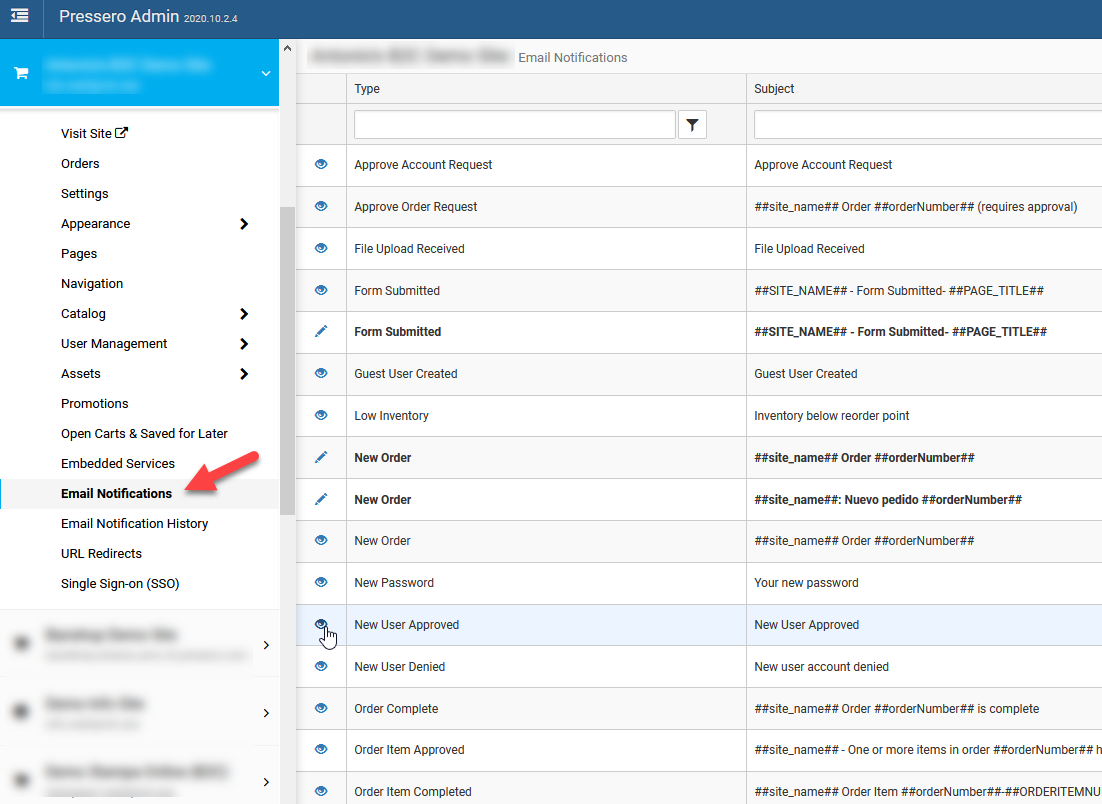Click the Type filter text field
The width and height of the screenshot is (1102, 804).
pos(514,124)
